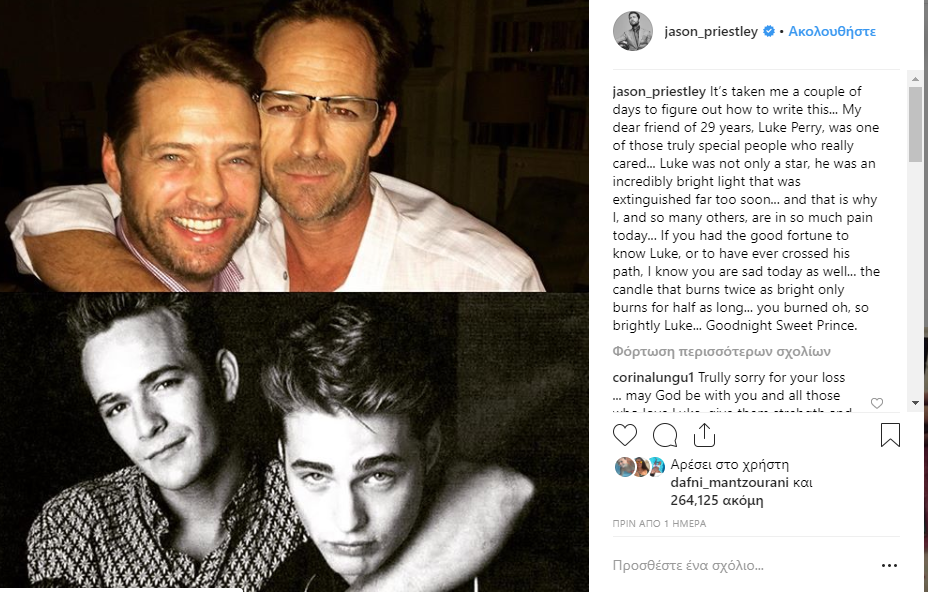Click the black-and-white photo in post

coord(294,441)
